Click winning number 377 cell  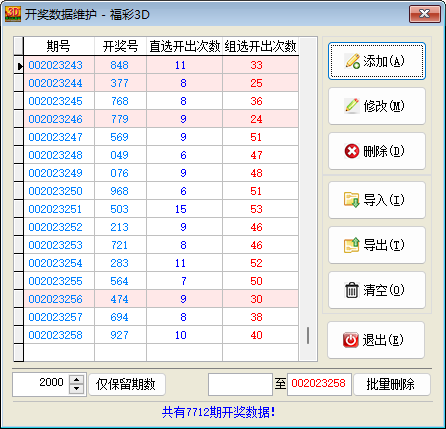[x=120, y=83]
